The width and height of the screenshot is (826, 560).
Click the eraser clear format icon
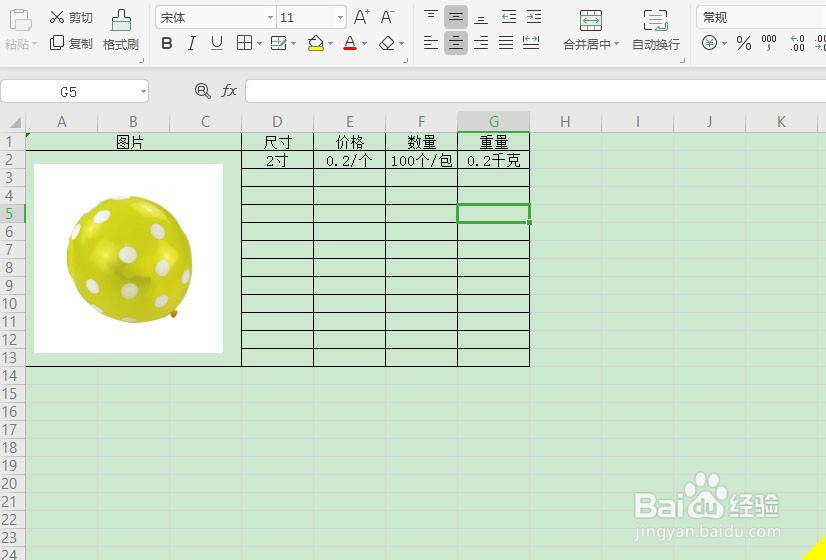pos(387,43)
